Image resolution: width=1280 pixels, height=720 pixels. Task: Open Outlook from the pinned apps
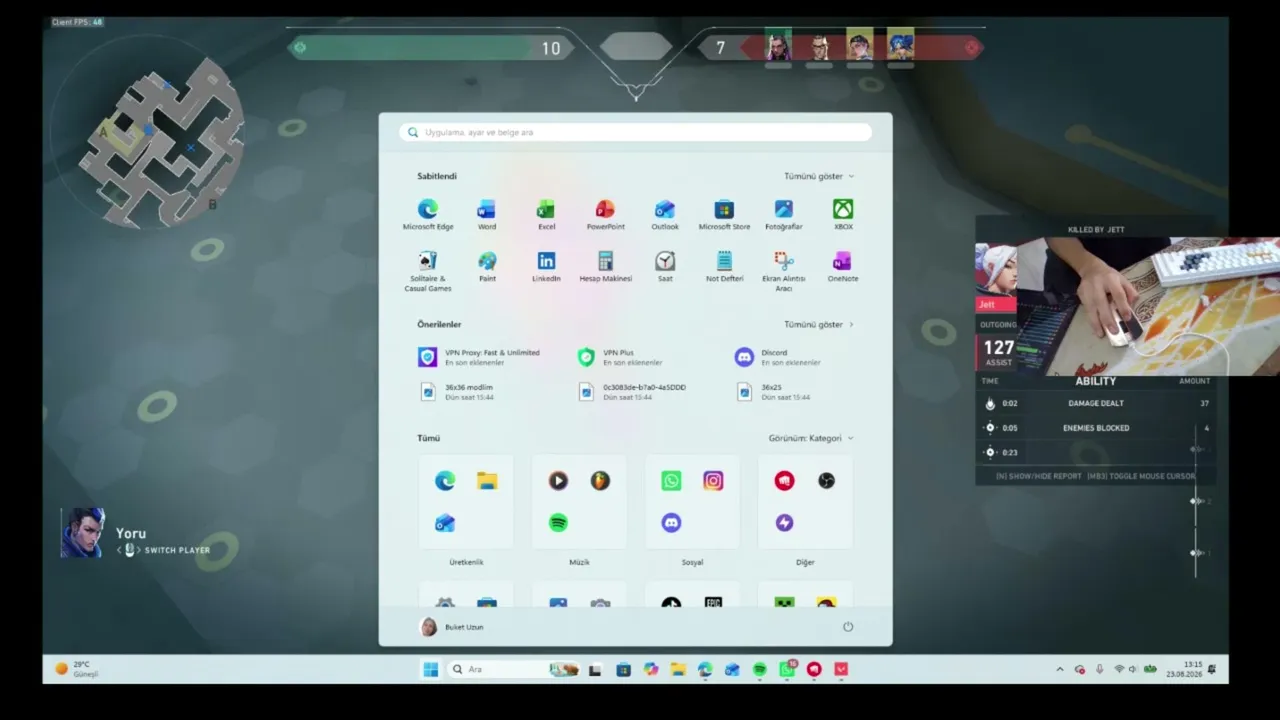665,214
